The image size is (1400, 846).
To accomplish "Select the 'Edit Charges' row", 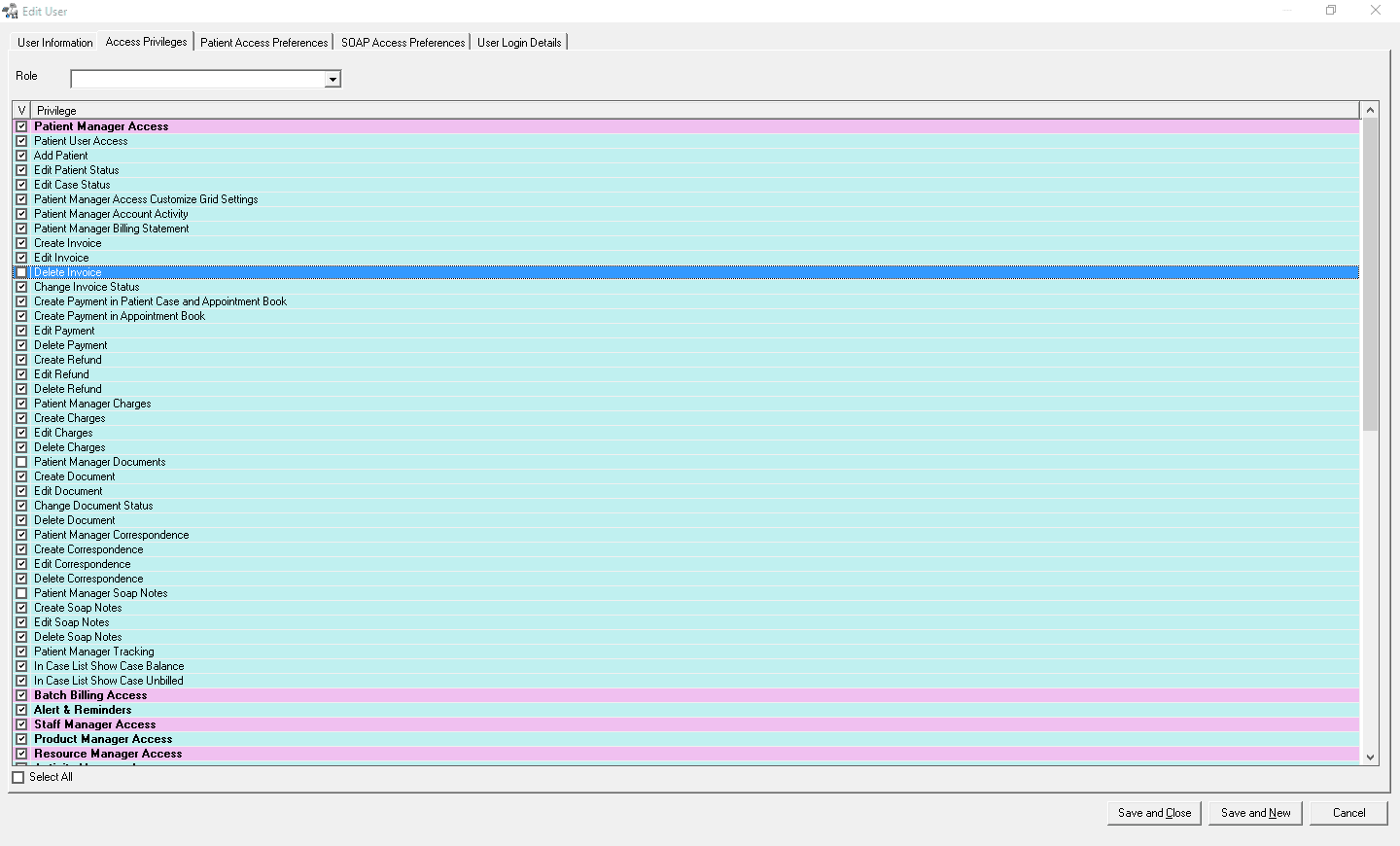I will [x=685, y=433].
